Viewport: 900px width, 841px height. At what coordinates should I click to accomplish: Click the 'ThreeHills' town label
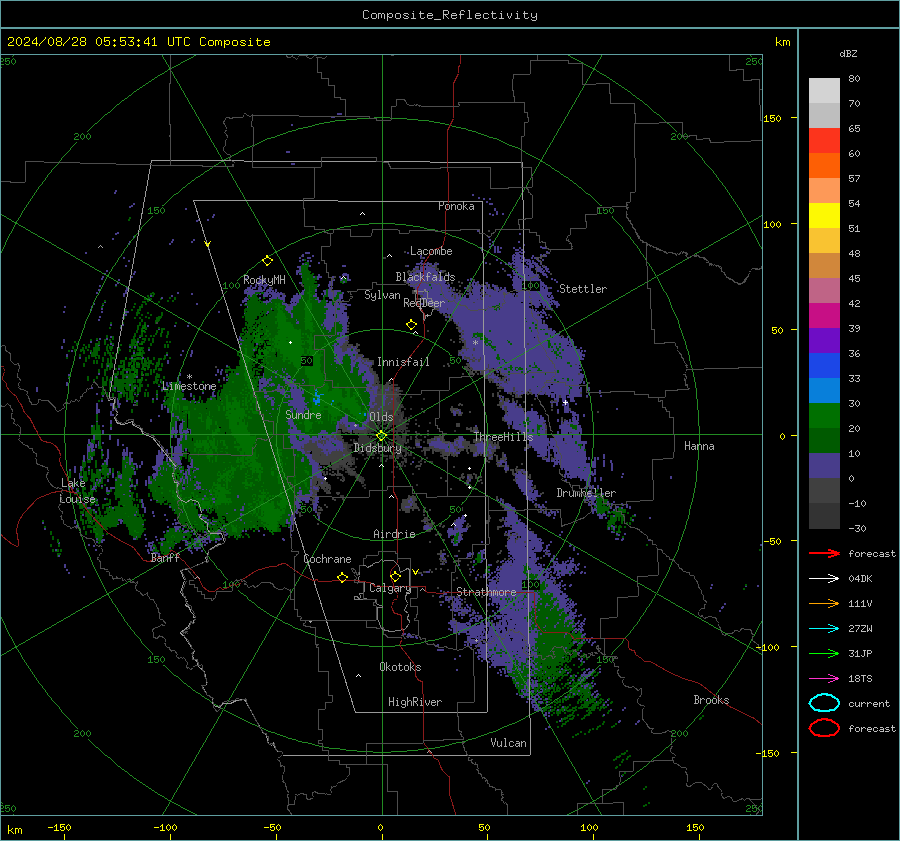(503, 437)
